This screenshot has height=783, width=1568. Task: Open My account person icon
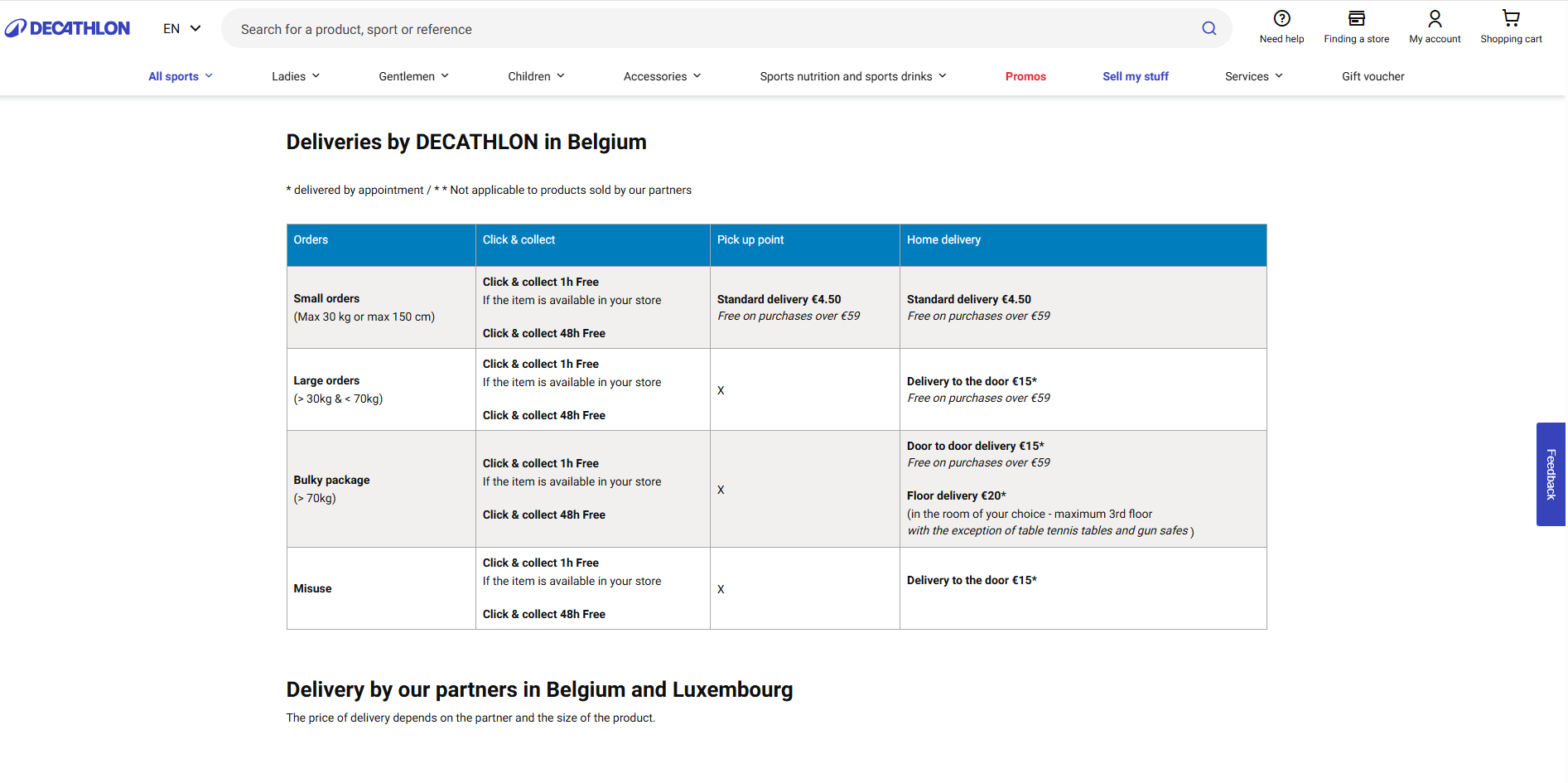click(1435, 18)
